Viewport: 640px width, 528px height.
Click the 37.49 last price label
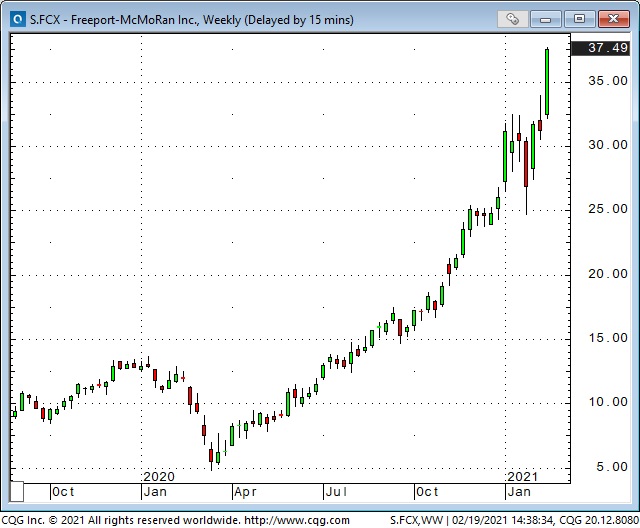600,48
